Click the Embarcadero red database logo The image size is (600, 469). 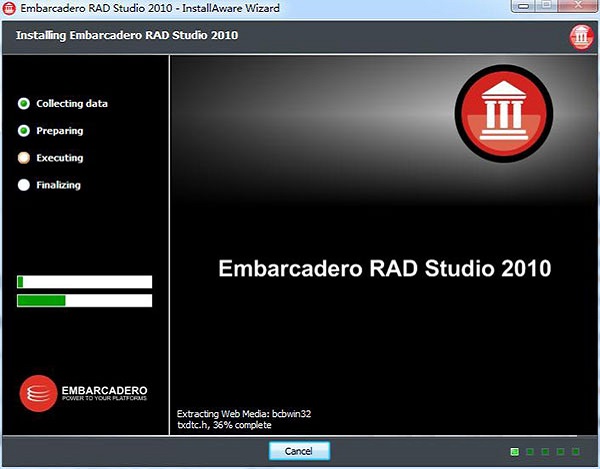(x=38, y=393)
